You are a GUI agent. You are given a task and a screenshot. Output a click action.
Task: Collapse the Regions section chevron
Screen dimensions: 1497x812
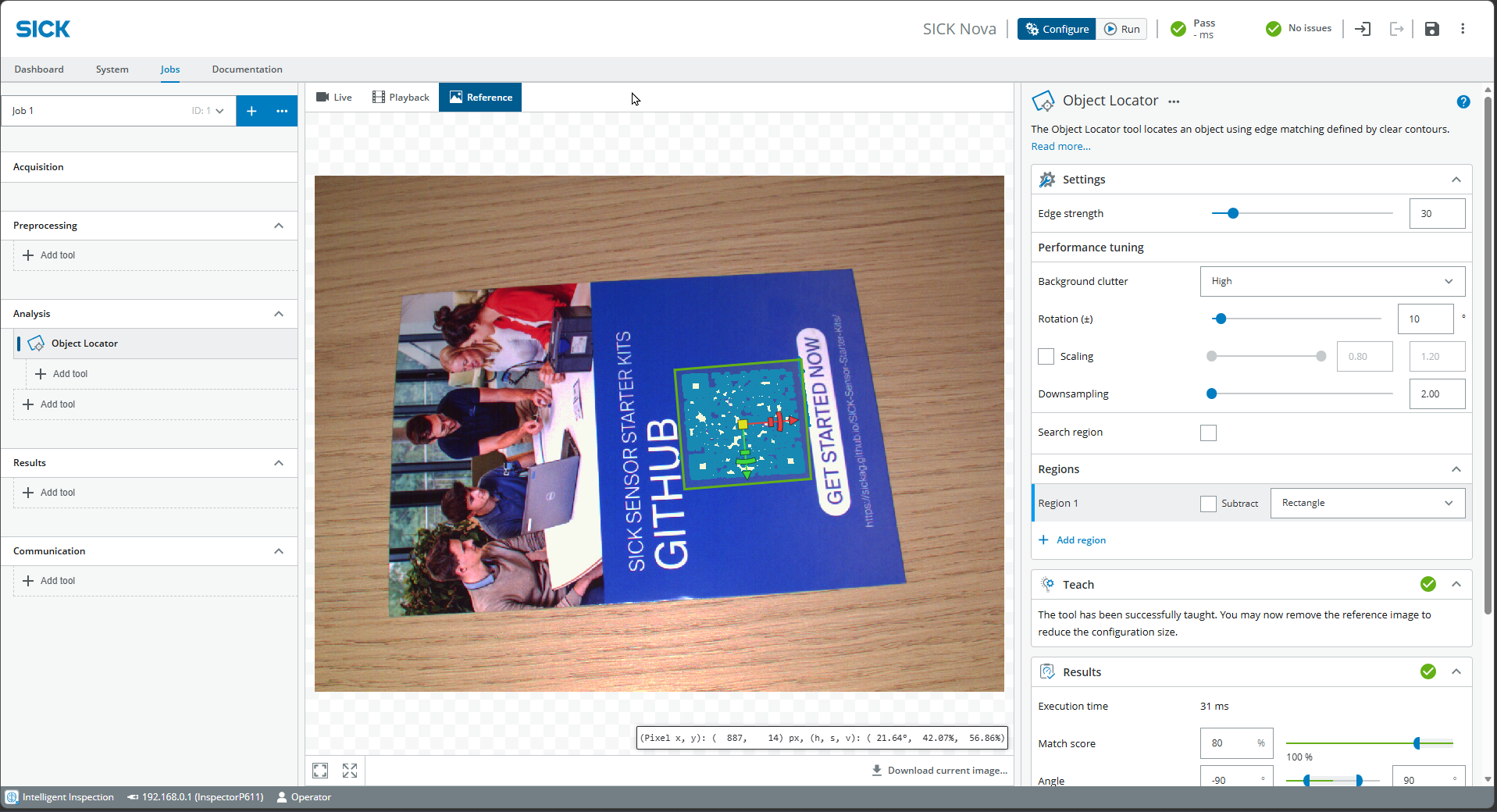(1456, 469)
